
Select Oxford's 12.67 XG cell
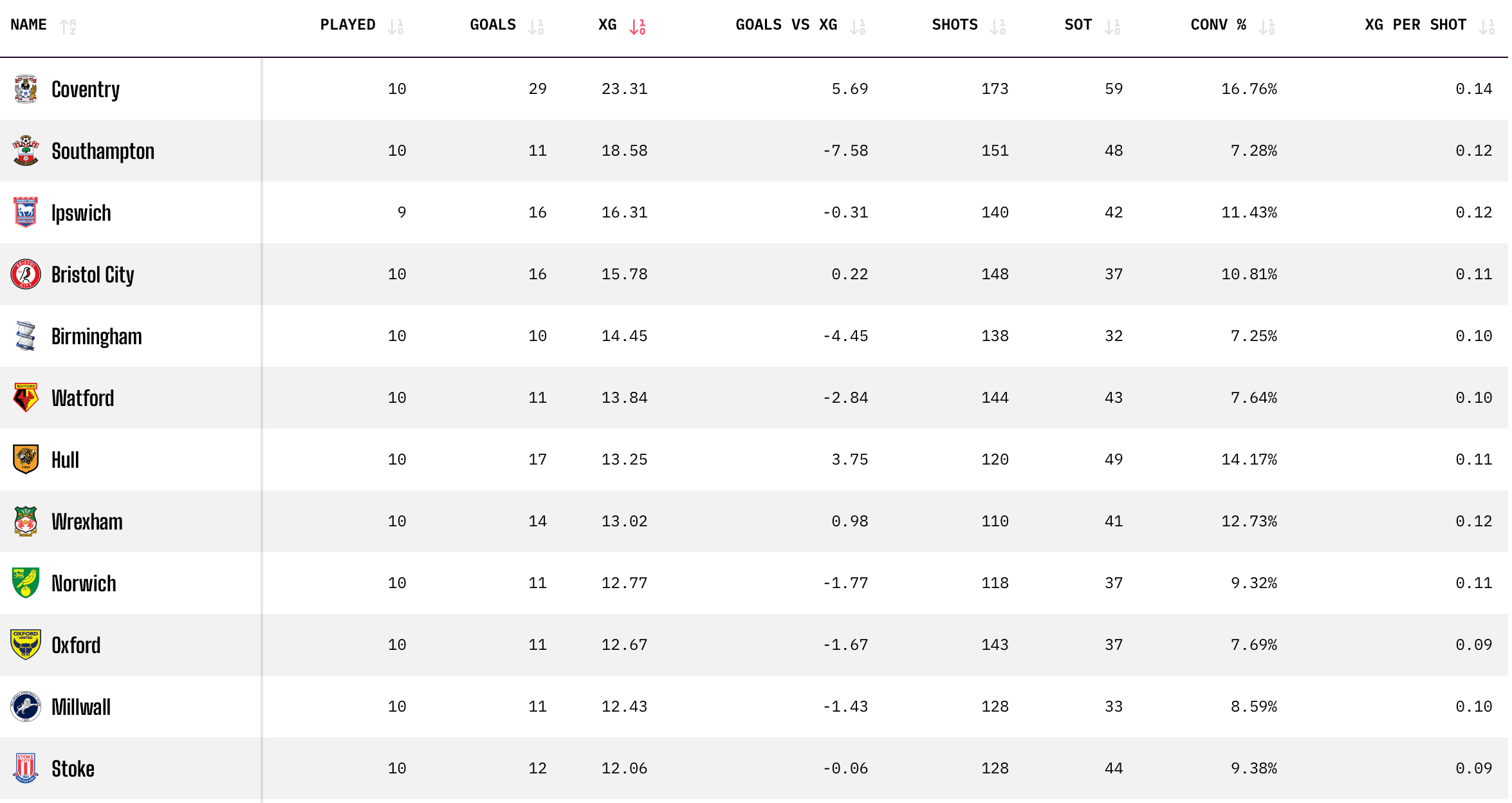[624, 645]
